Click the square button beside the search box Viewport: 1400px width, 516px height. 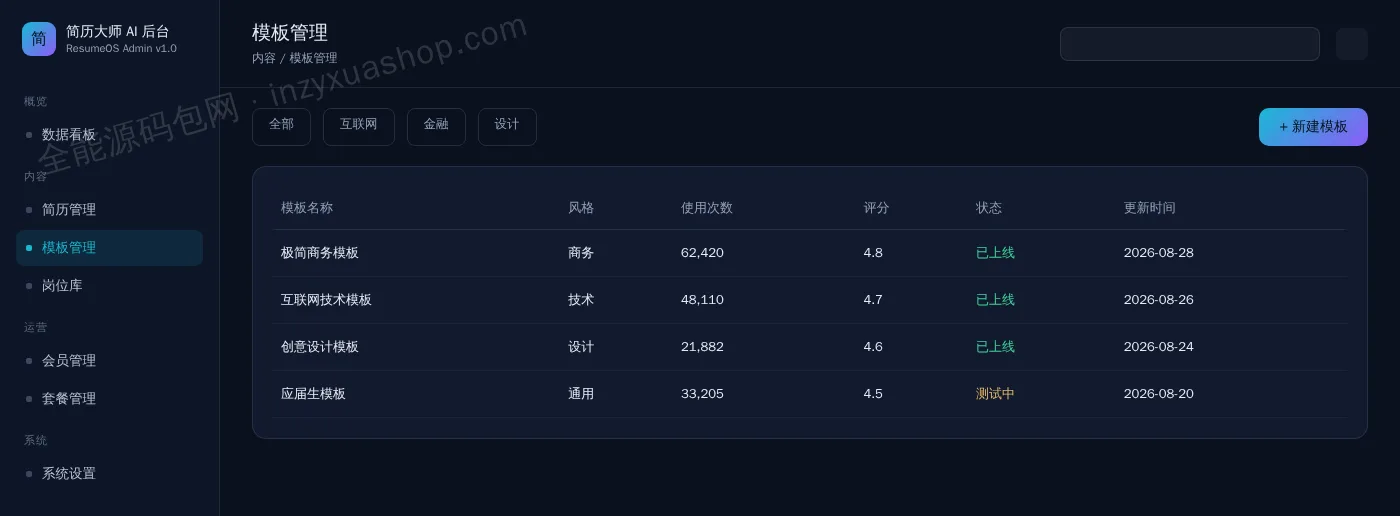coord(1352,44)
